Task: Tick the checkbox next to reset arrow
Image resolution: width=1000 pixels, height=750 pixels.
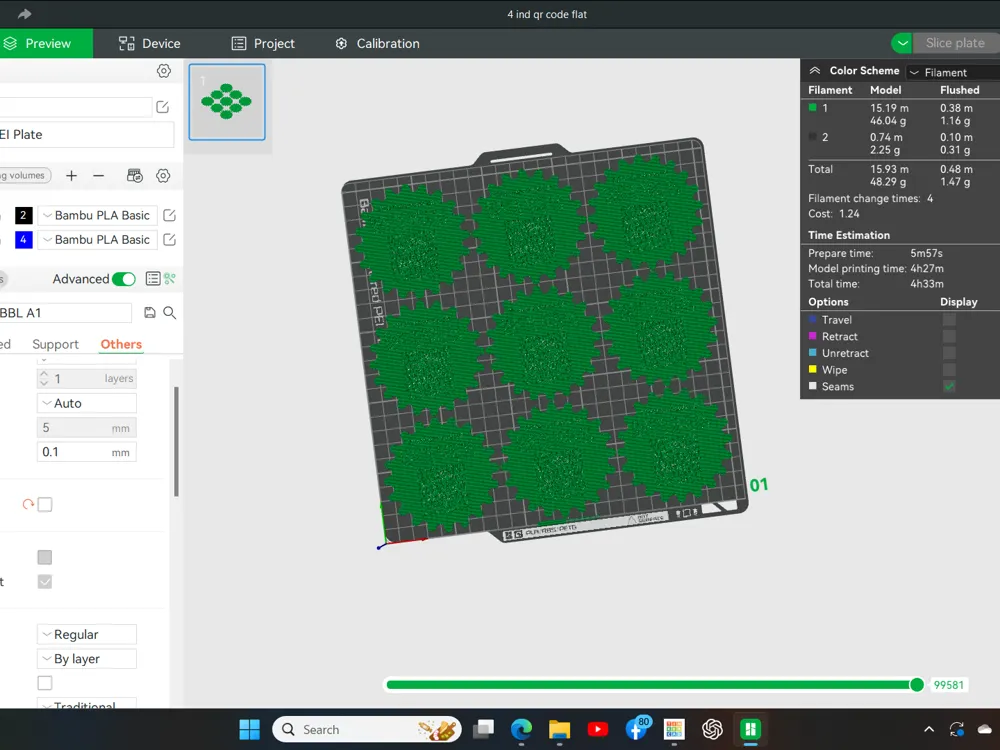Action: 45,504
